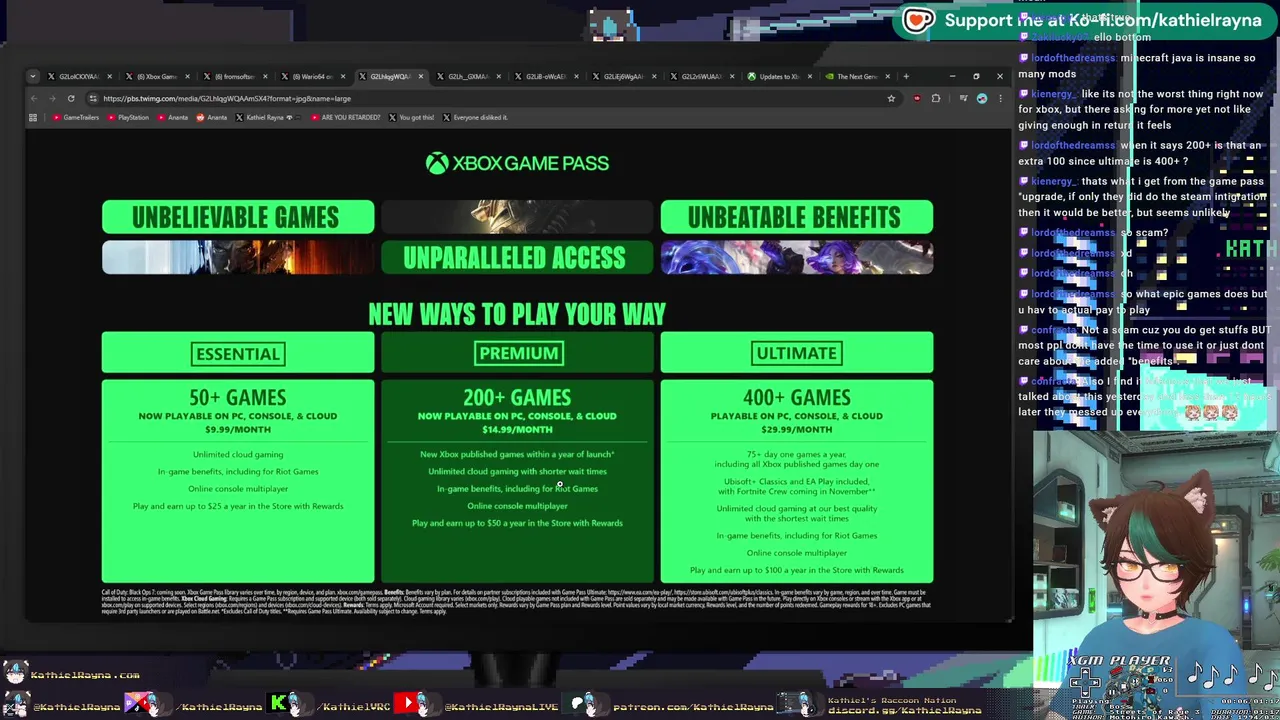Close The Next Gen tab
Viewport: 1280px width, 720px height.
(887, 76)
